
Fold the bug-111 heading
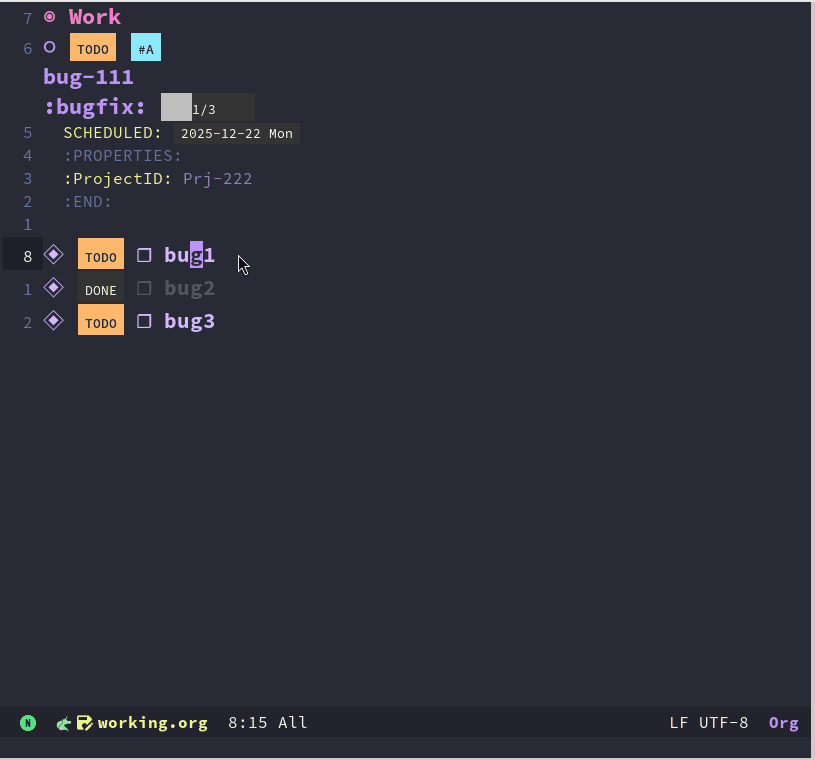point(88,77)
